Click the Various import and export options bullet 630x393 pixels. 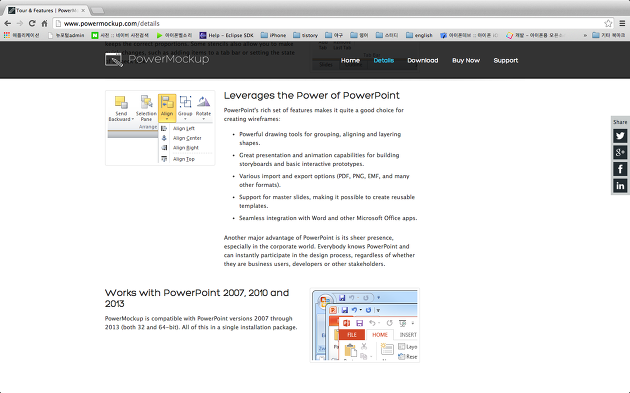[x=324, y=180]
